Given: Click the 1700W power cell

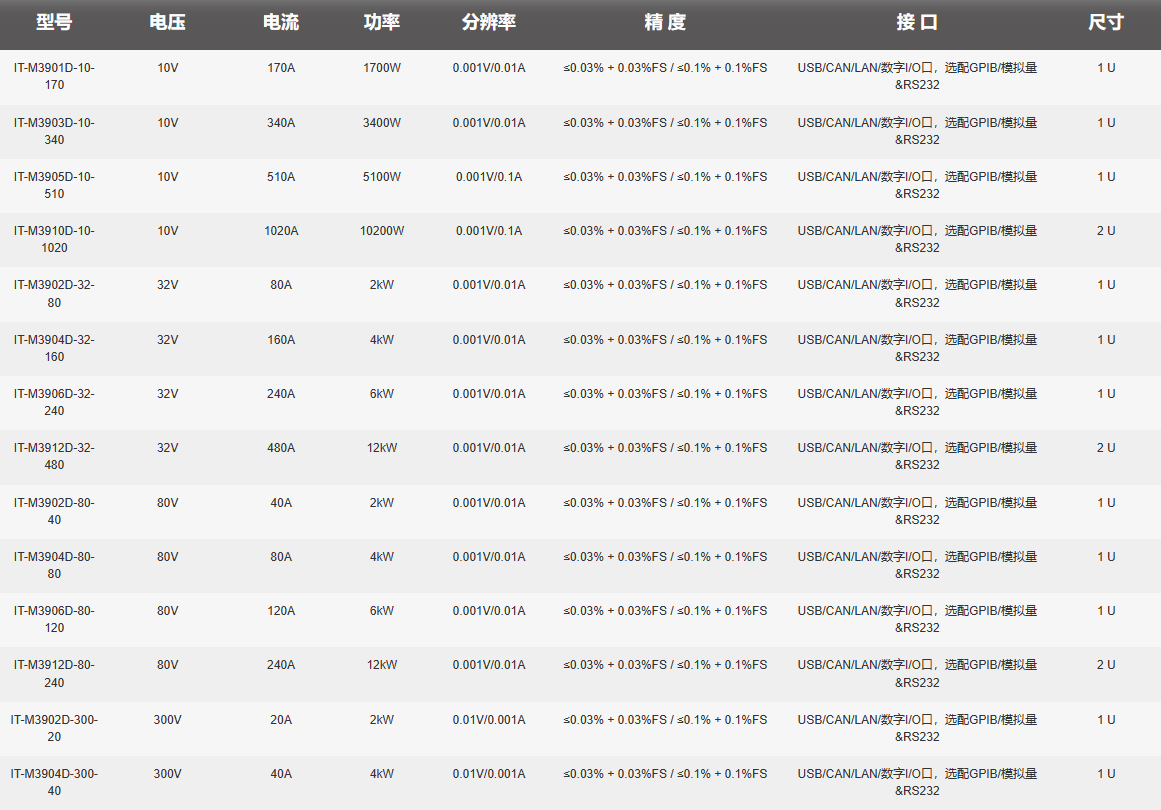Looking at the screenshot, I should 381,68.
